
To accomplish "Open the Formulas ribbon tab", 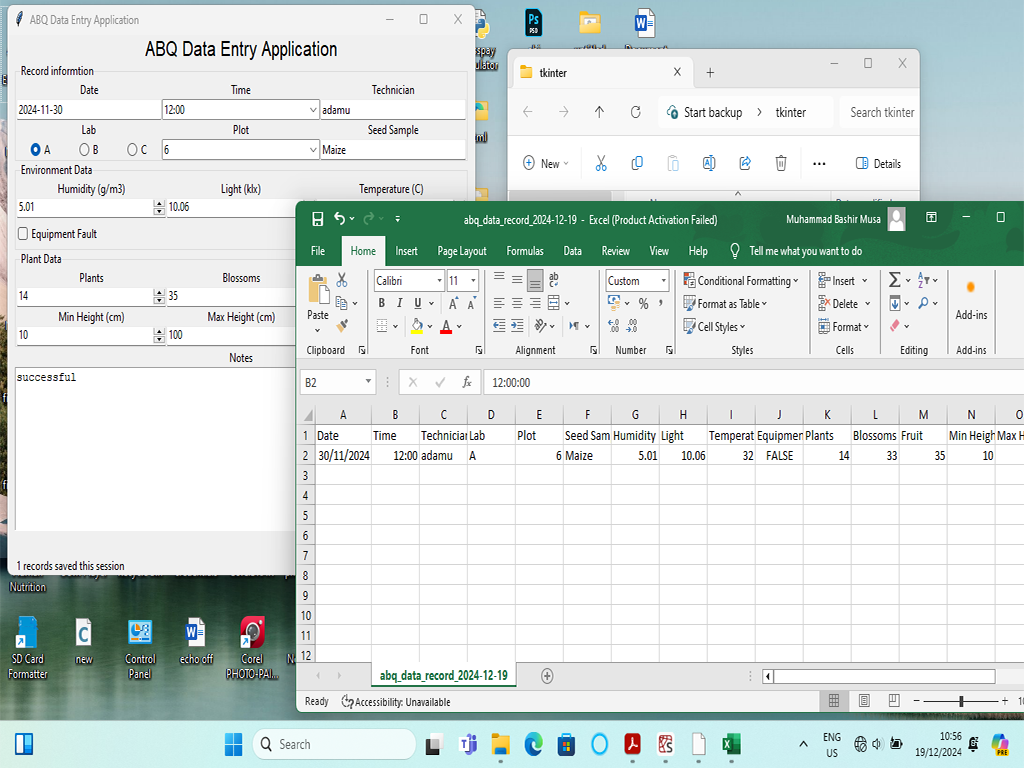I will 525,251.
